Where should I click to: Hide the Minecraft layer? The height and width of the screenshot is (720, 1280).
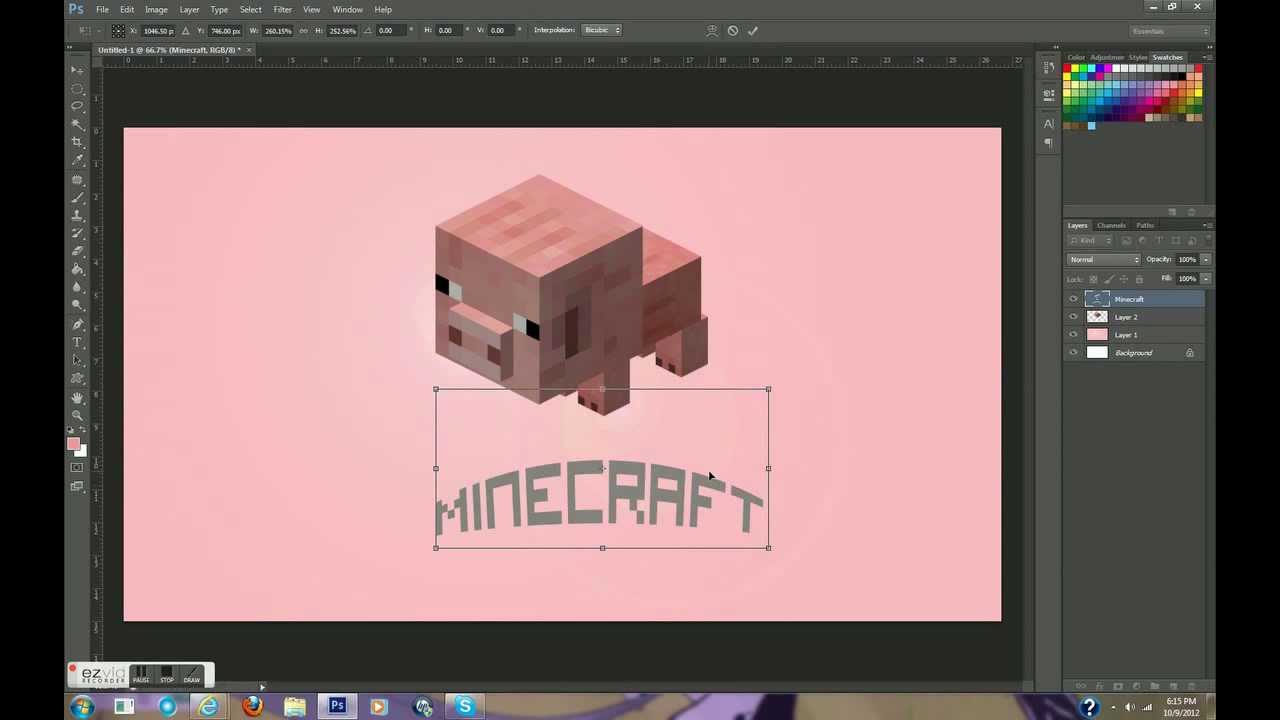coord(1073,299)
